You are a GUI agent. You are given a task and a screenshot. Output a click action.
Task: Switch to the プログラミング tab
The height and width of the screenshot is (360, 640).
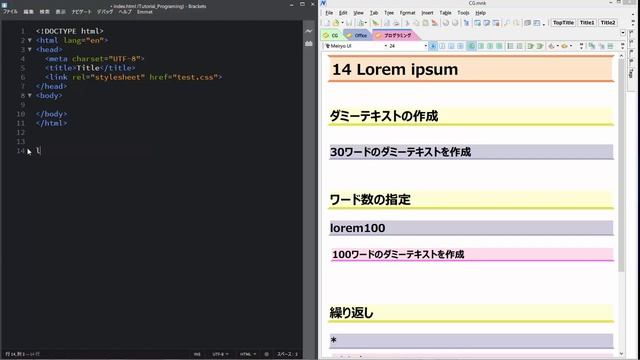point(395,36)
